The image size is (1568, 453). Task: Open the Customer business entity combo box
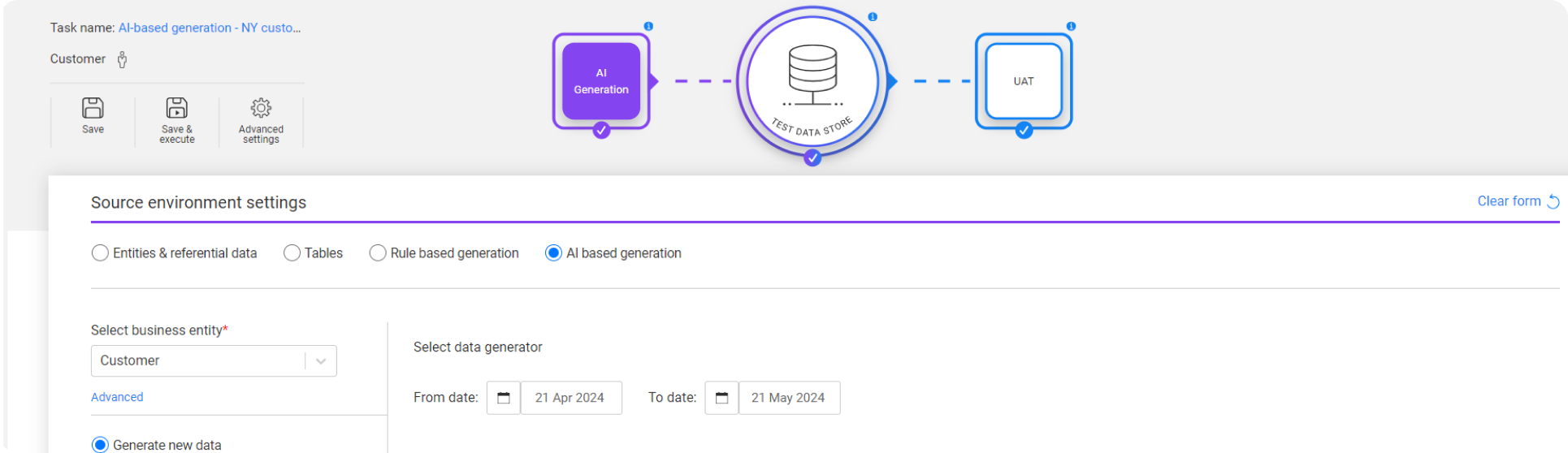[214, 361]
